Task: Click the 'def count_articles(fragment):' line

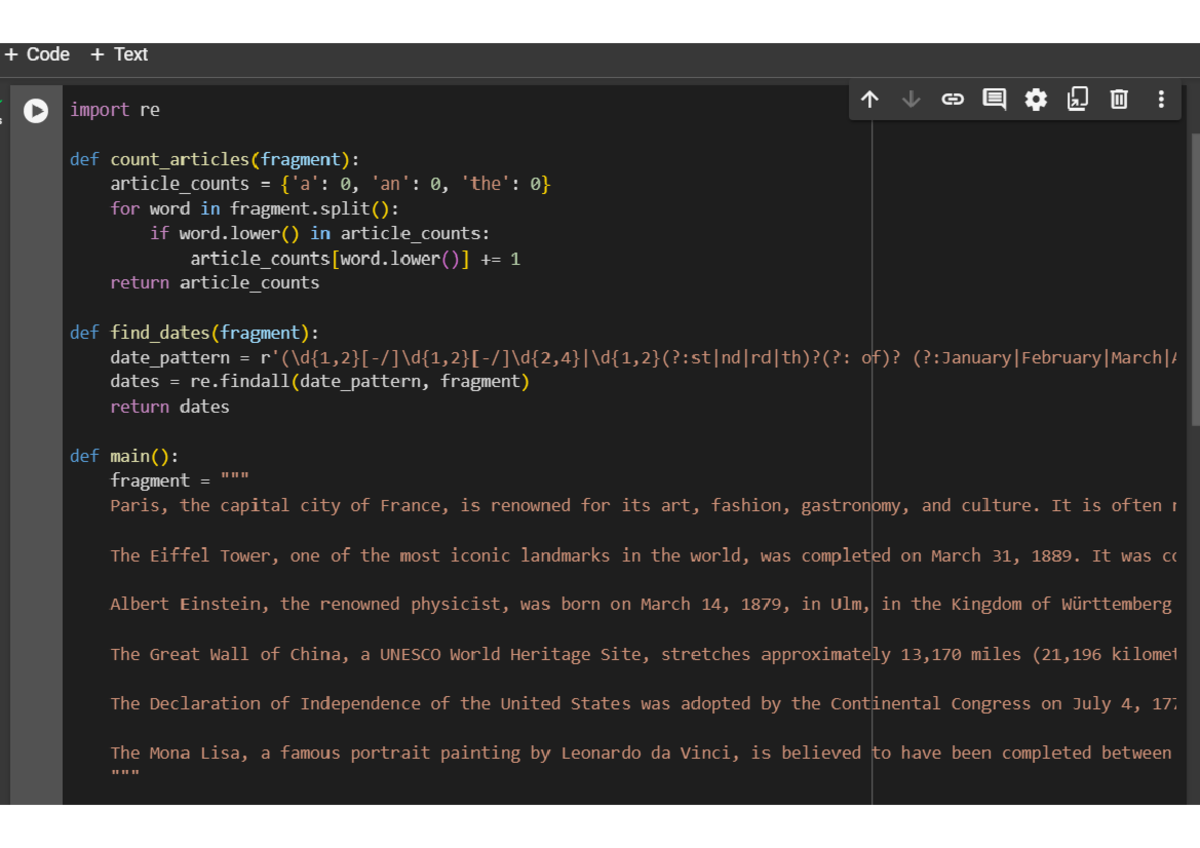Action: tap(214, 160)
